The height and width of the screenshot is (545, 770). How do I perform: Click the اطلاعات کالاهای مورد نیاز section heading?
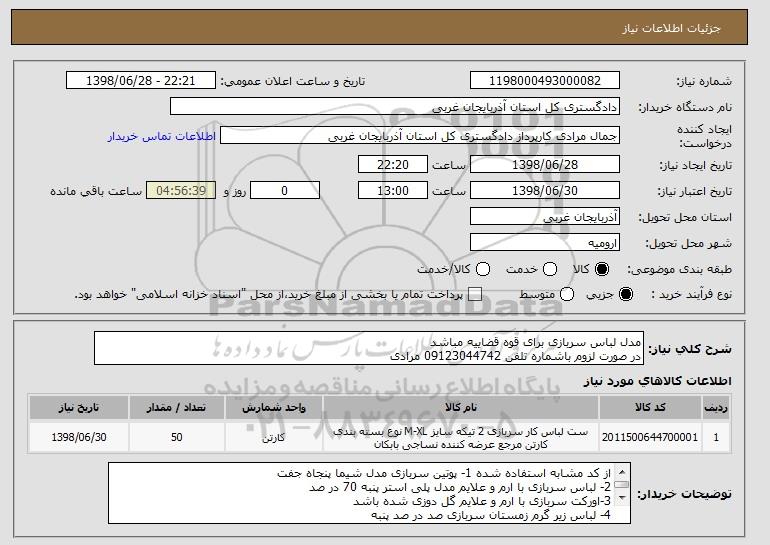tap(657, 381)
